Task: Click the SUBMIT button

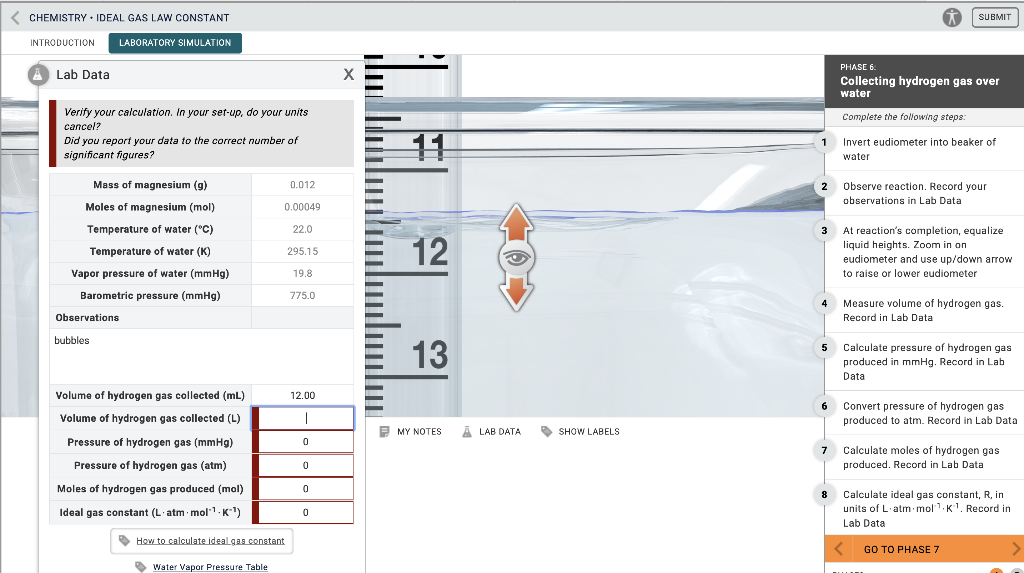Action: (995, 18)
